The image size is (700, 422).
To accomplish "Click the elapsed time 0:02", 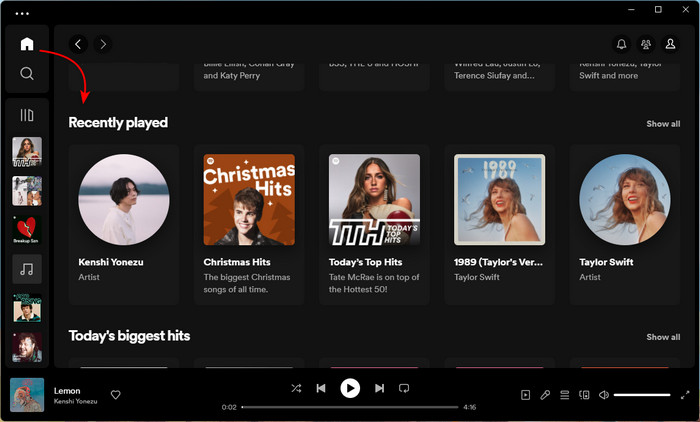I will [x=229, y=407].
